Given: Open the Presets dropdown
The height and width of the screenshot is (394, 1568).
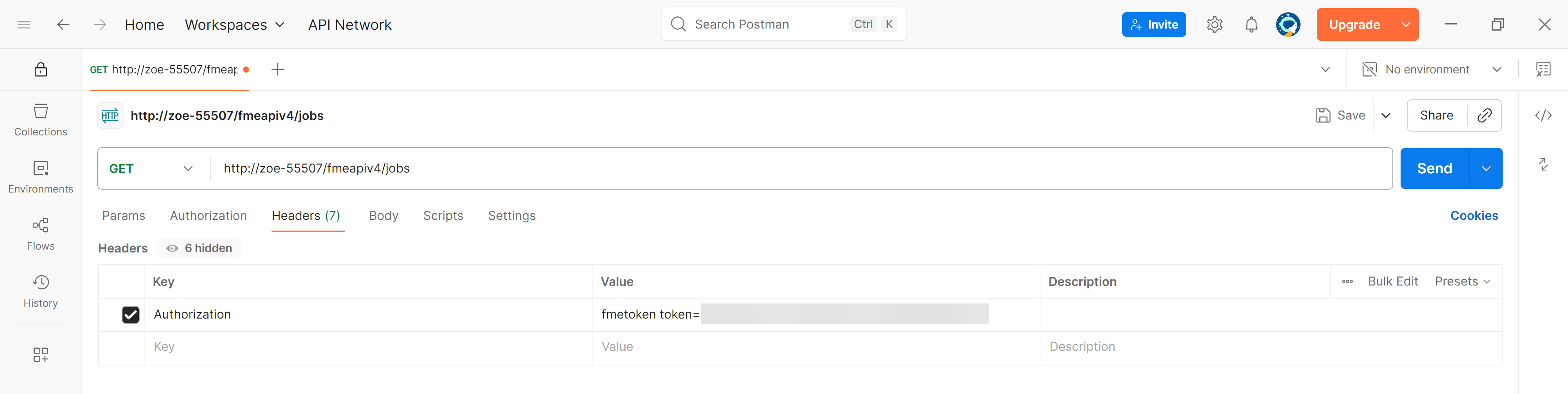Looking at the screenshot, I should click(1462, 281).
